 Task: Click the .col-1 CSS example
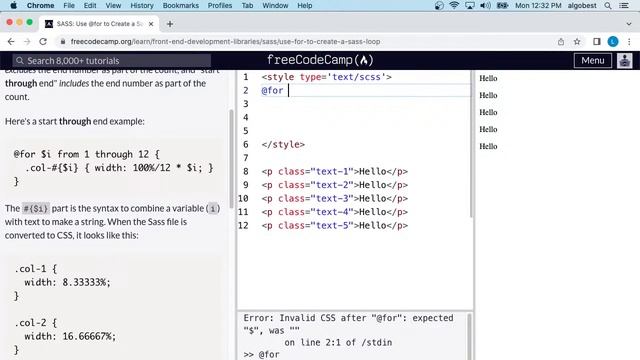pos(62,282)
